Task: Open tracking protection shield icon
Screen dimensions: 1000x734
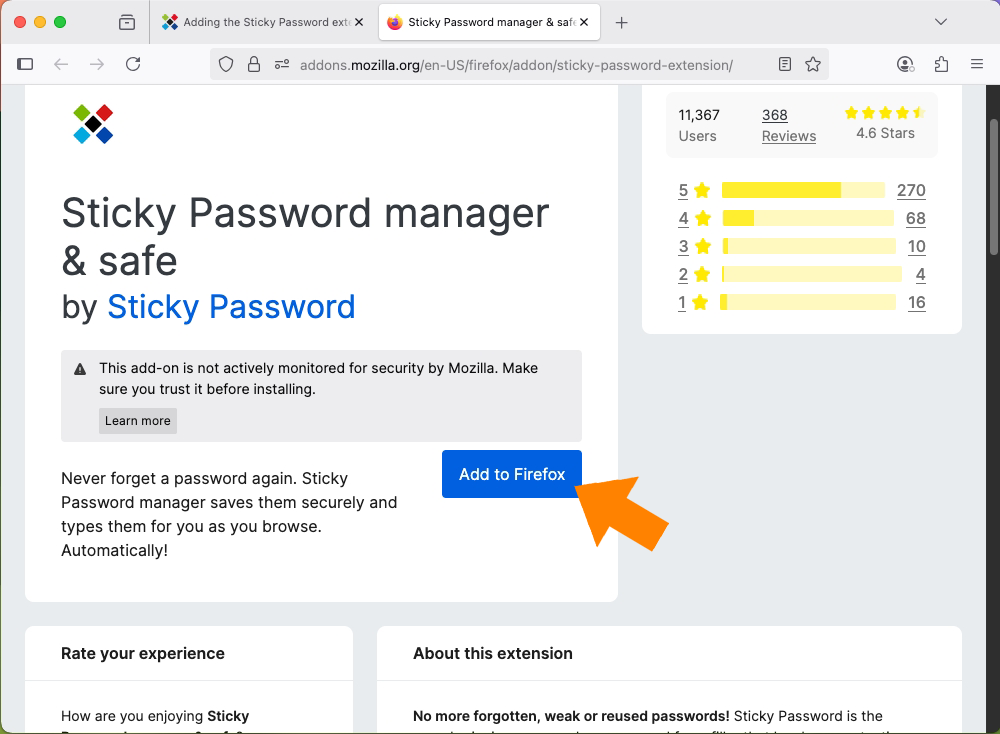Action: point(226,64)
